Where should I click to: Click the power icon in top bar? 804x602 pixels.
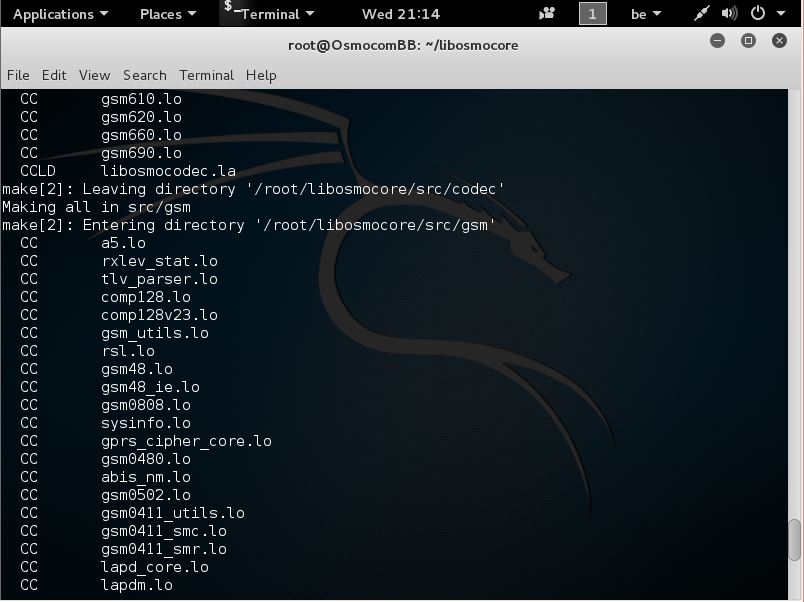click(x=758, y=13)
